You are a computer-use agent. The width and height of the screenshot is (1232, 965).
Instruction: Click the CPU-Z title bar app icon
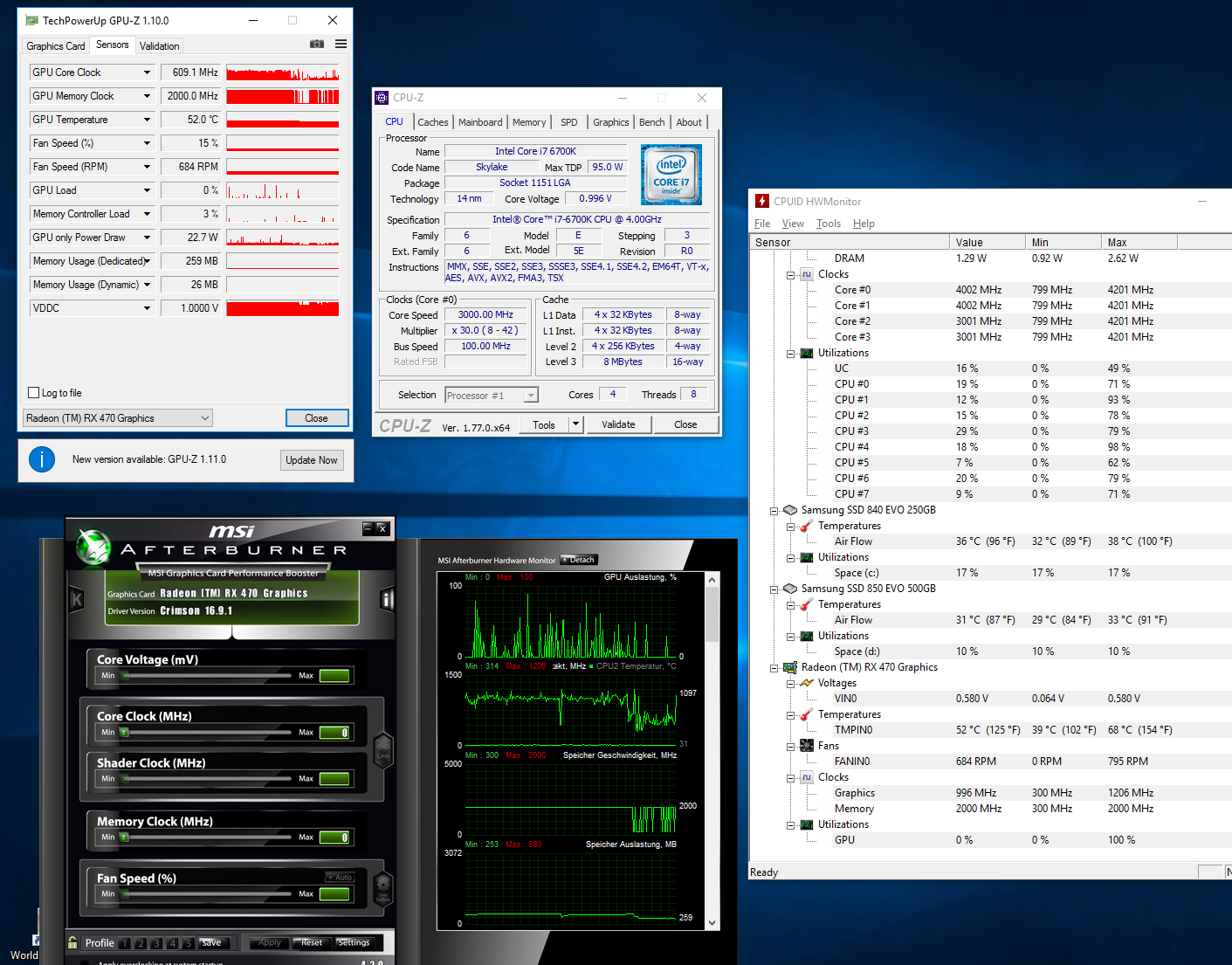(382, 97)
